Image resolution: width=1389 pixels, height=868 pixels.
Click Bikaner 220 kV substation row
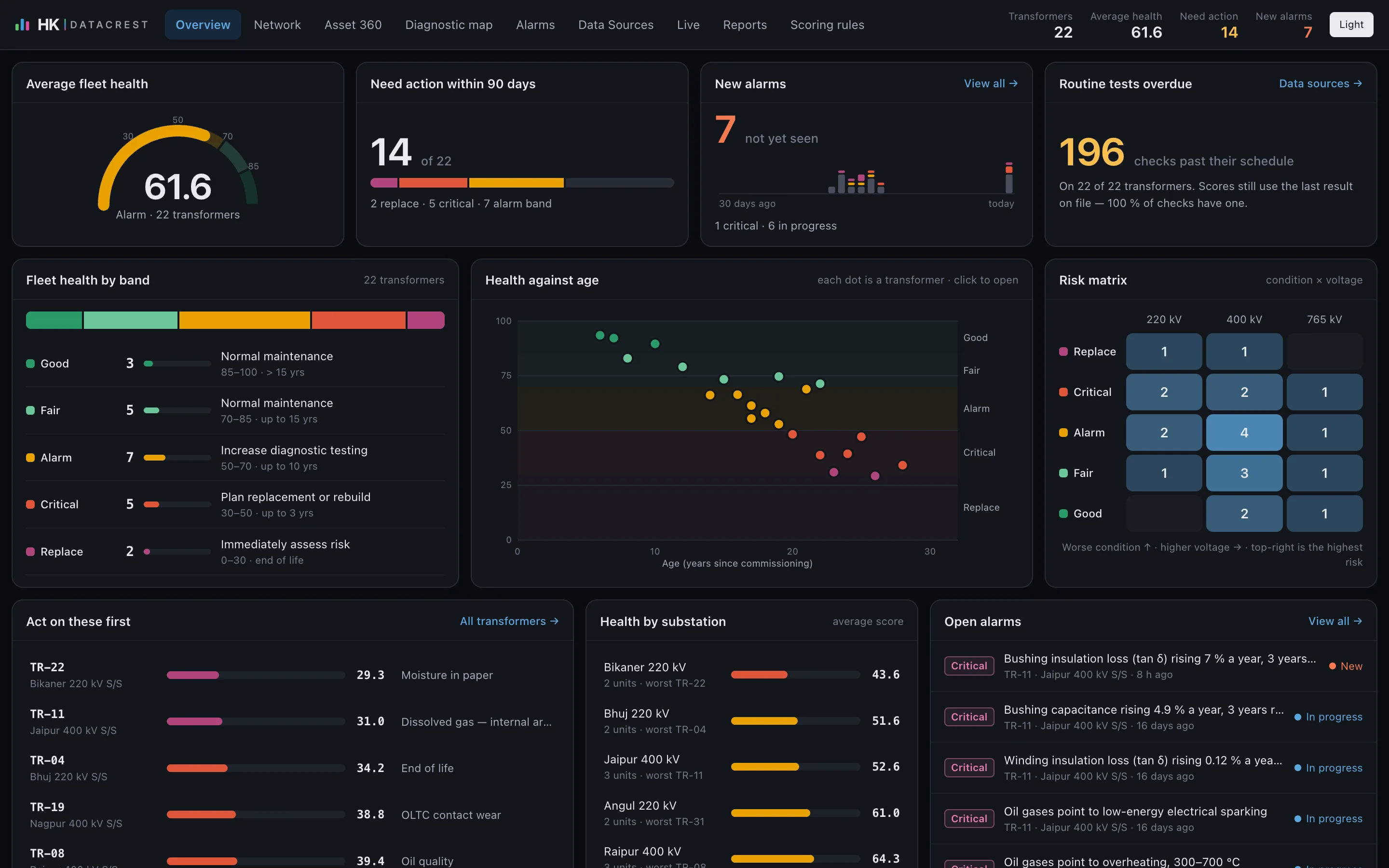coord(752,675)
